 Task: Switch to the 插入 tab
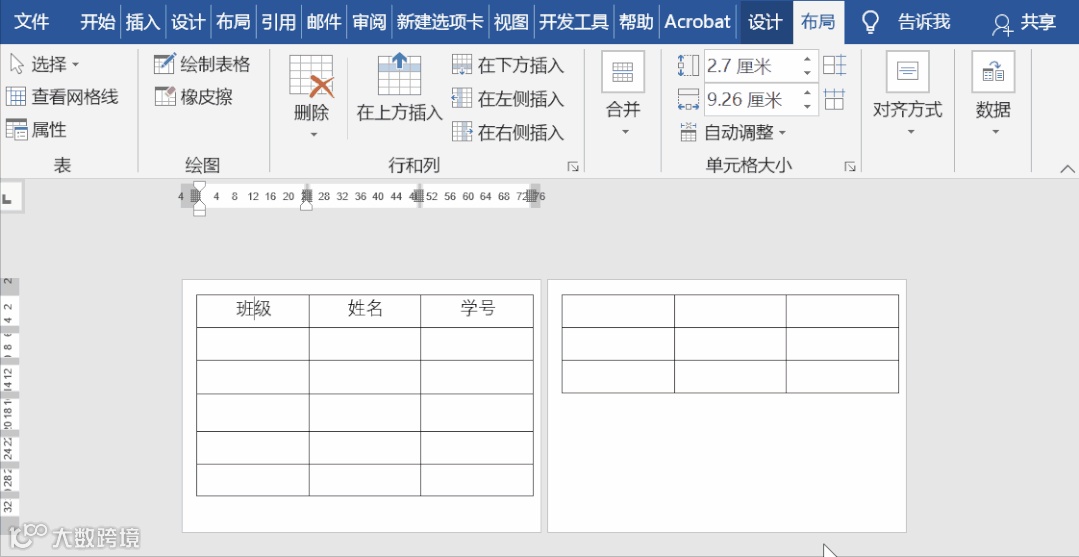point(142,22)
